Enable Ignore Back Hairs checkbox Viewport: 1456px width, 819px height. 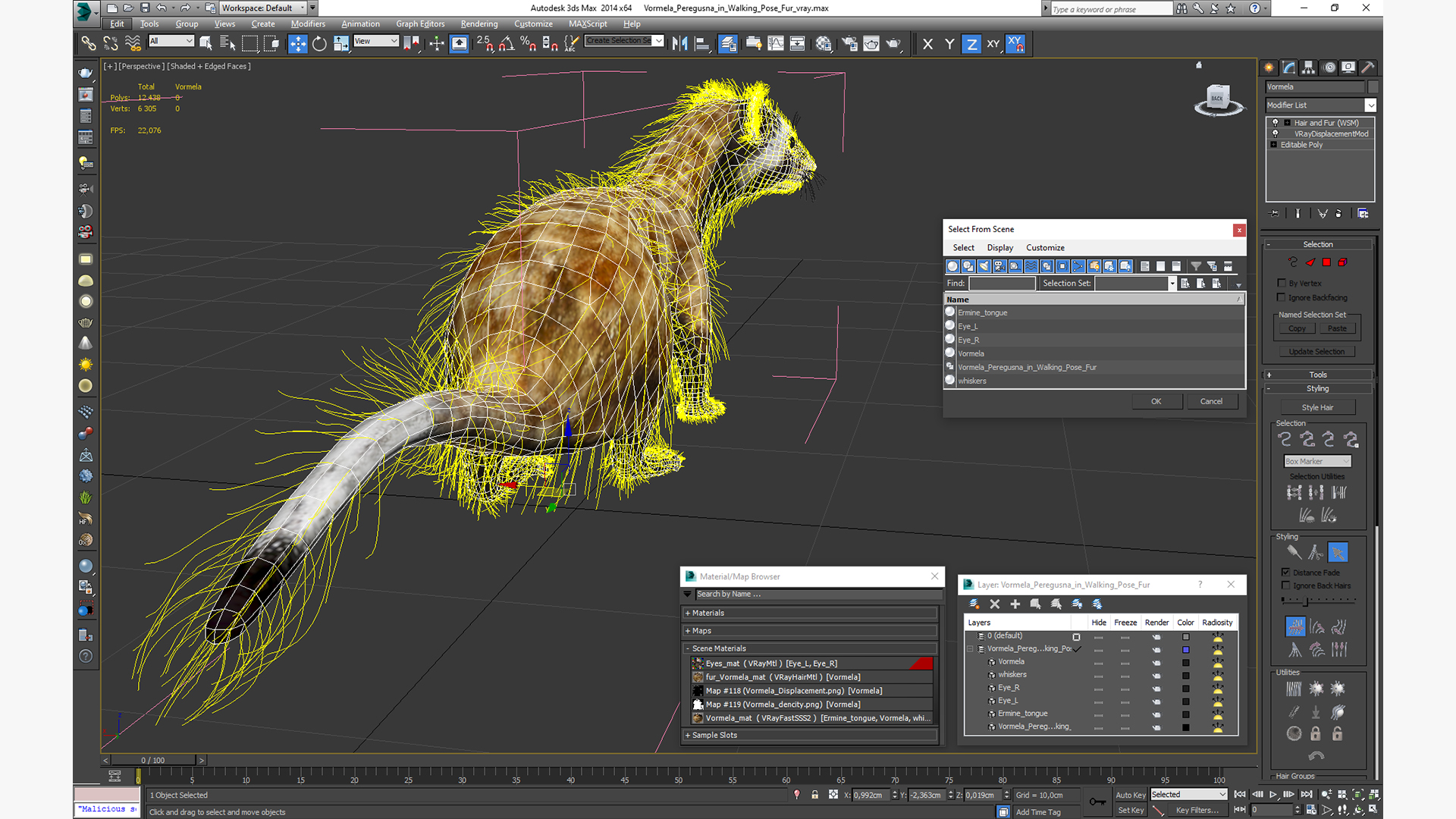click(1285, 585)
